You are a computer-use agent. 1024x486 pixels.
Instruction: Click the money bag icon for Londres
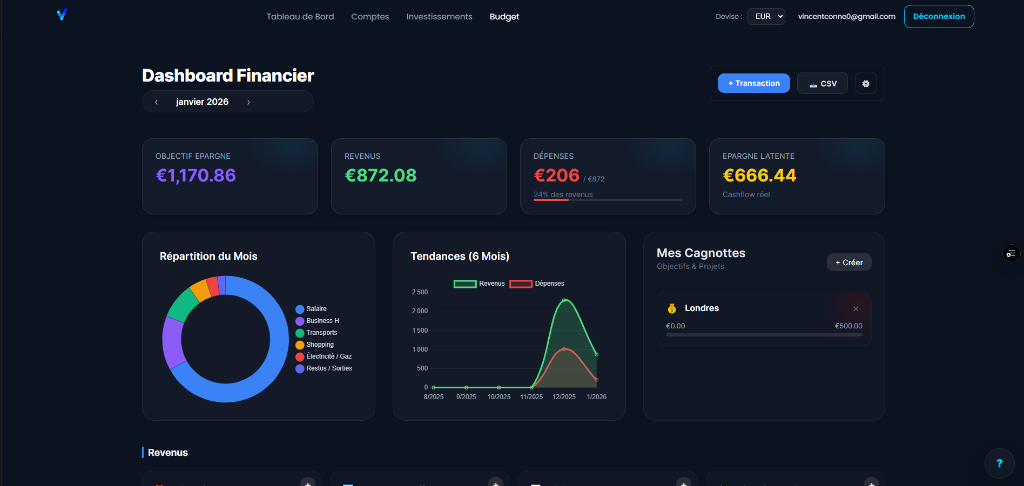672,308
